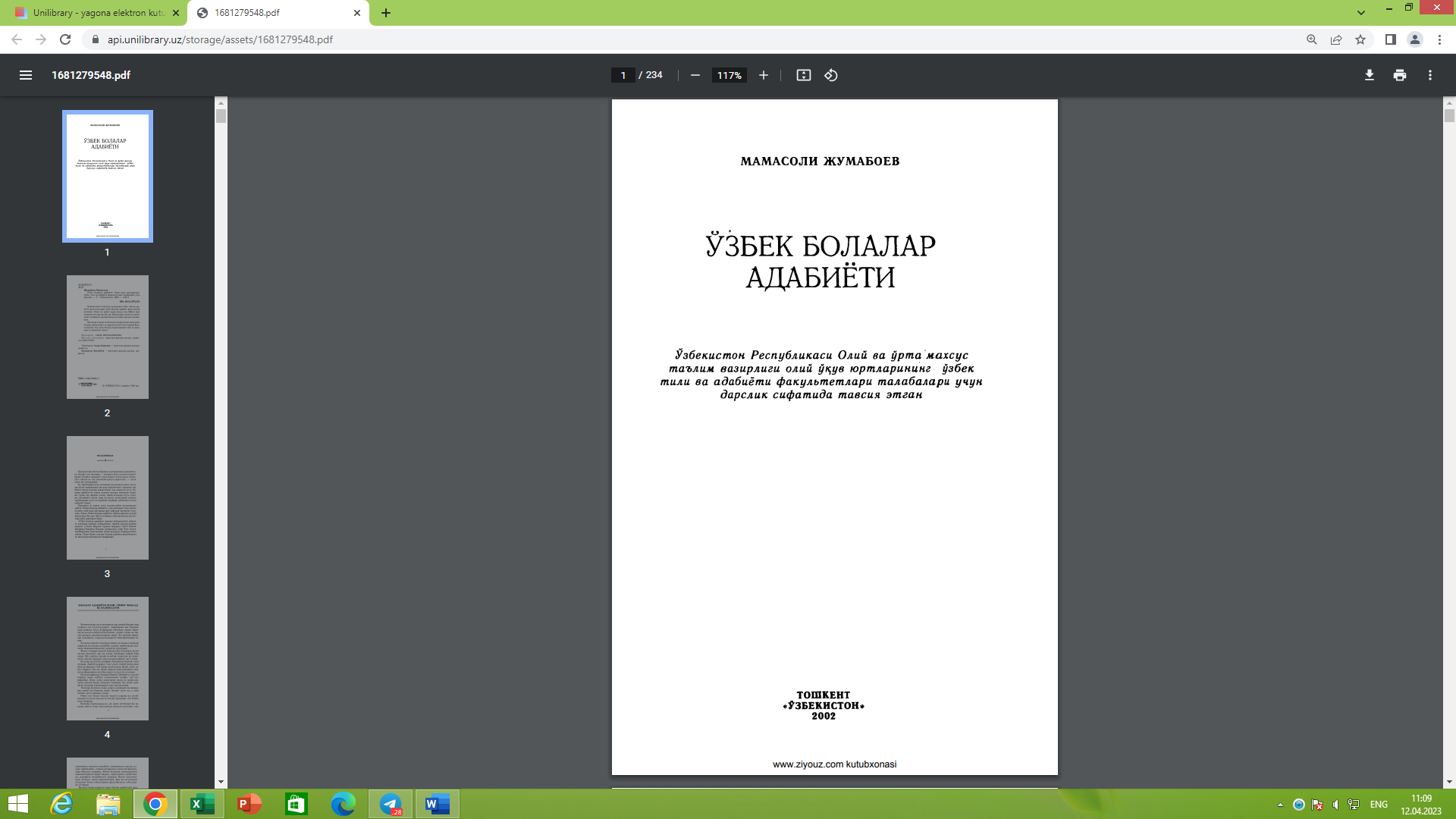Download the PDF file
Image resolution: width=1456 pixels, height=819 pixels.
1370,75
